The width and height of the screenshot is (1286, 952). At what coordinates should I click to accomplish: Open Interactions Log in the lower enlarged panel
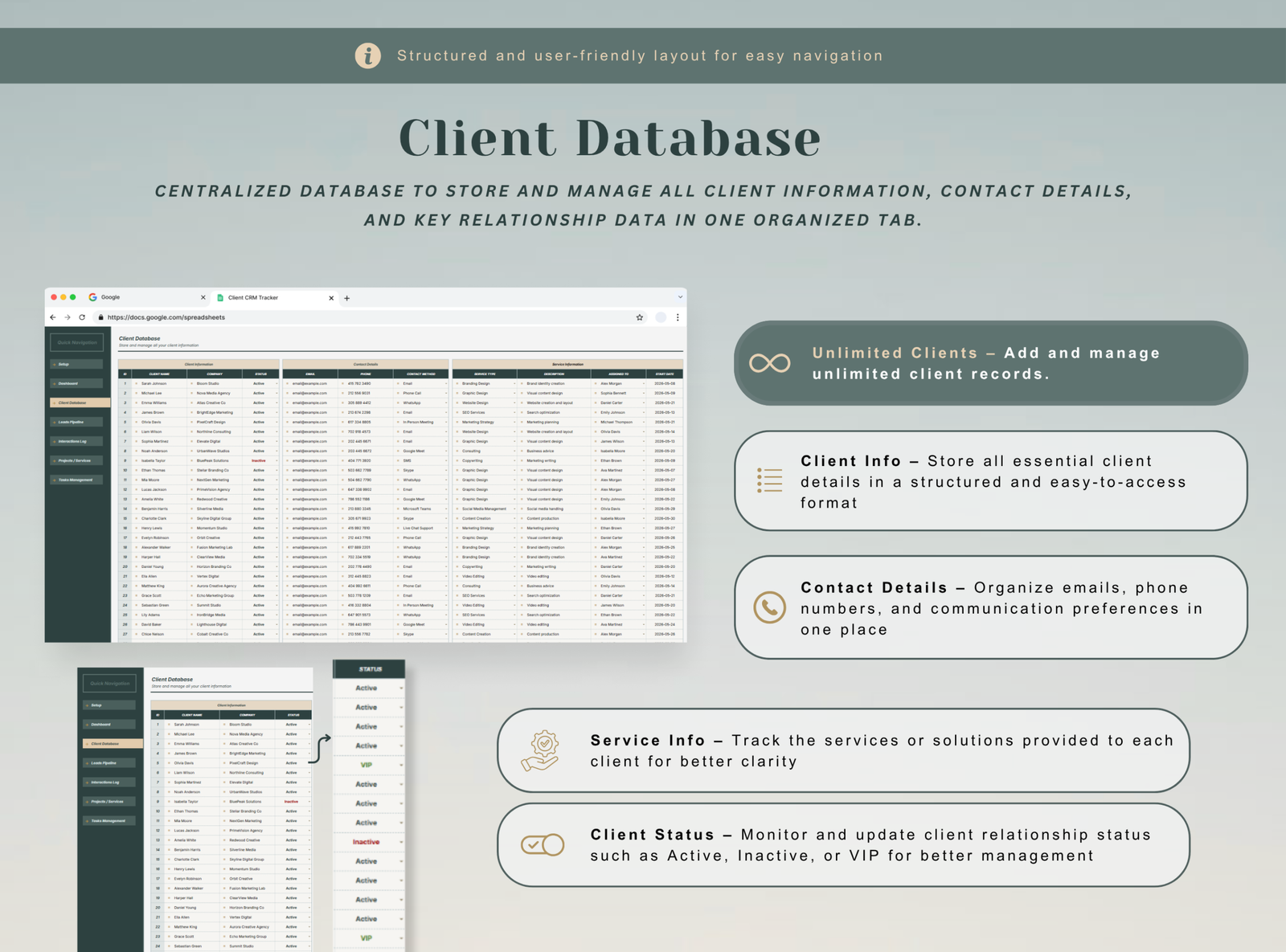tap(110, 782)
